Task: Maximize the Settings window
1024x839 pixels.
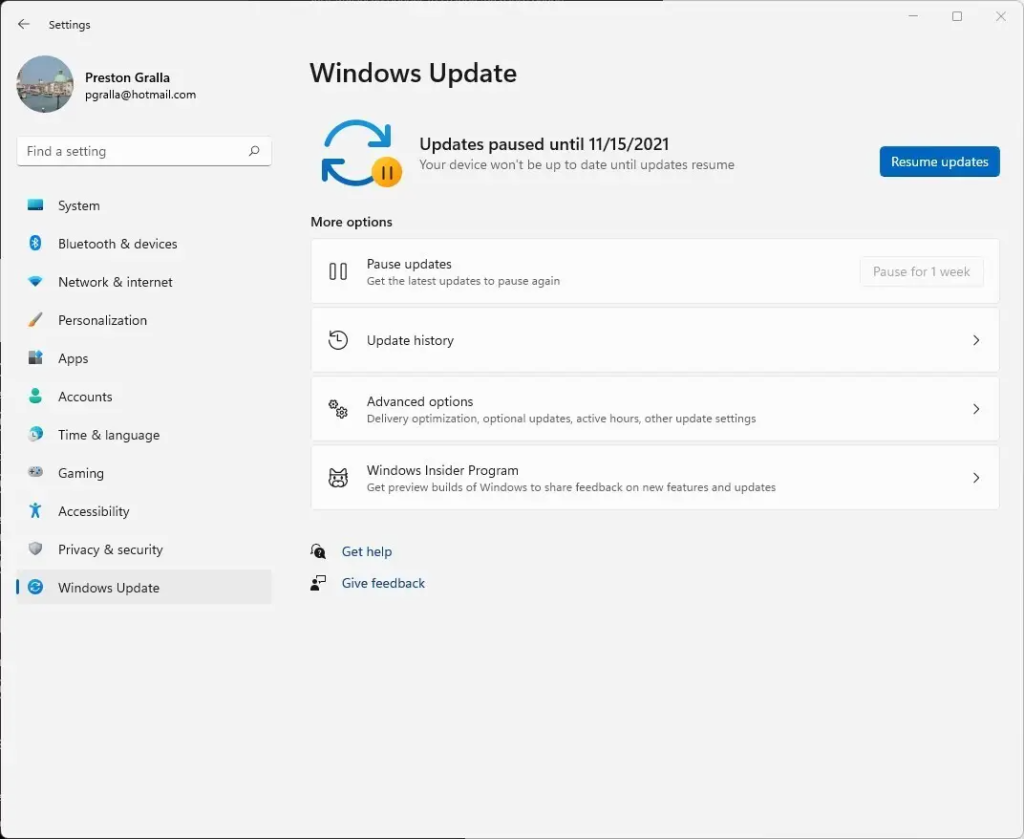Action: coord(957,16)
